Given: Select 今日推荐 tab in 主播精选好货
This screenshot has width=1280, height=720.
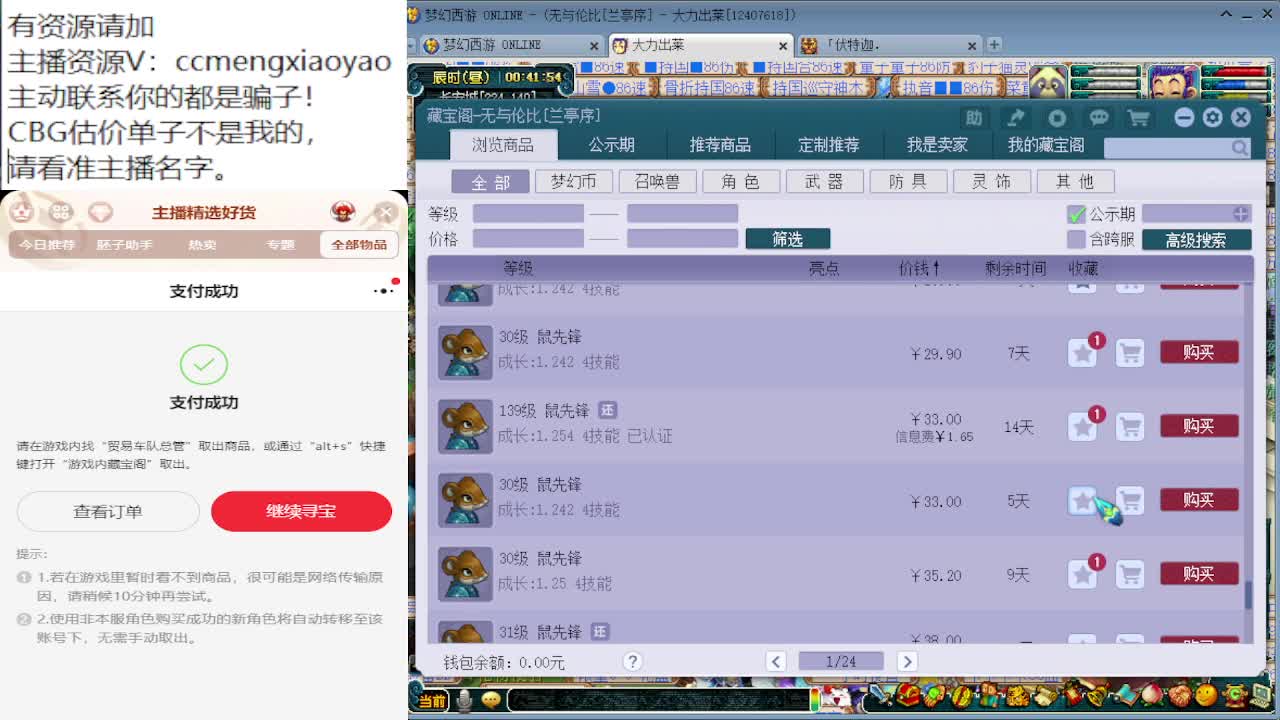Looking at the screenshot, I should 48,245.
